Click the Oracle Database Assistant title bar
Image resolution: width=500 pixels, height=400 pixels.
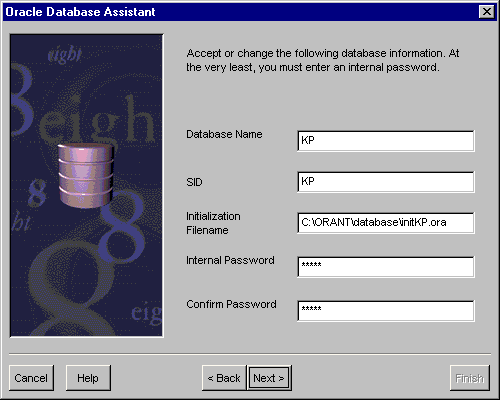(240, 12)
